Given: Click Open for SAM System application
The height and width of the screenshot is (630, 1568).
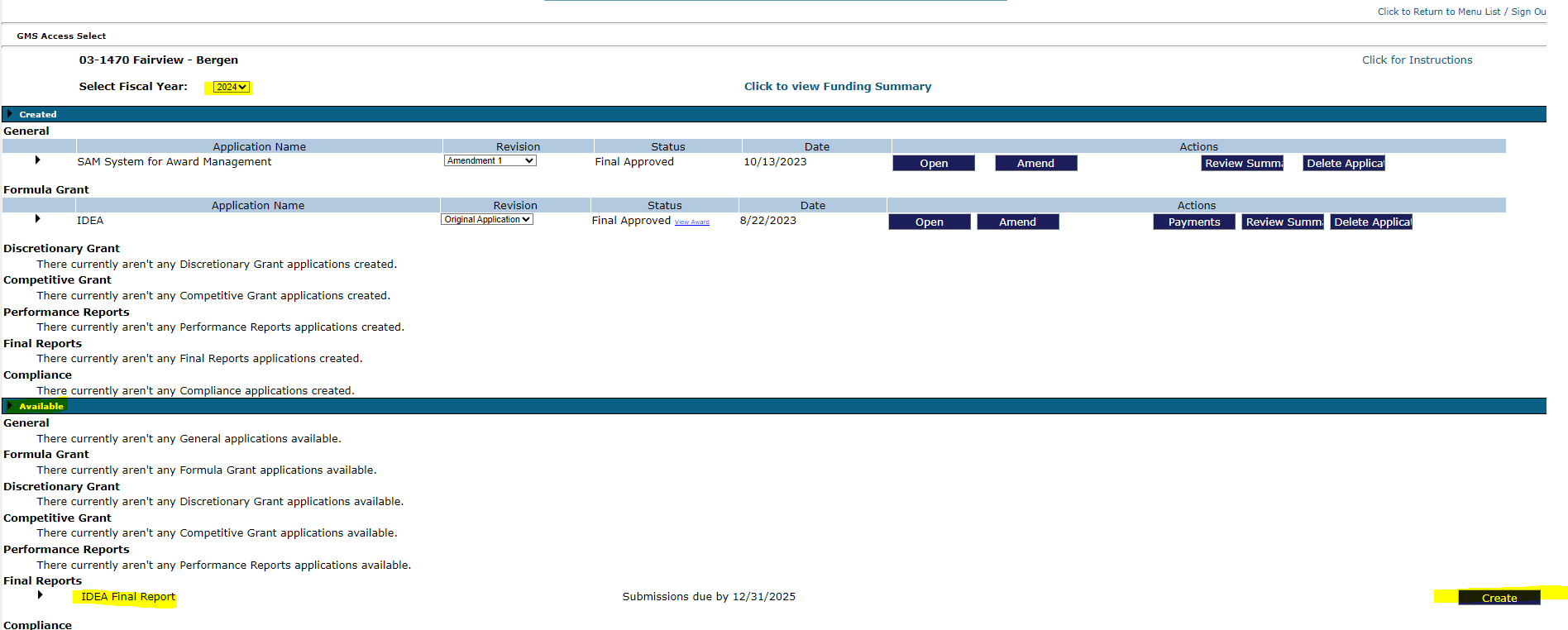Looking at the screenshot, I should [934, 163].
